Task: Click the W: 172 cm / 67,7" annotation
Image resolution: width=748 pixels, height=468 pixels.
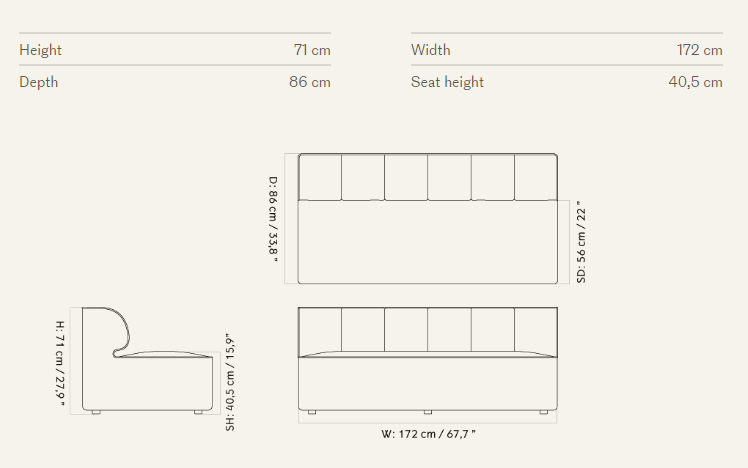Action: tap(428, 434)
